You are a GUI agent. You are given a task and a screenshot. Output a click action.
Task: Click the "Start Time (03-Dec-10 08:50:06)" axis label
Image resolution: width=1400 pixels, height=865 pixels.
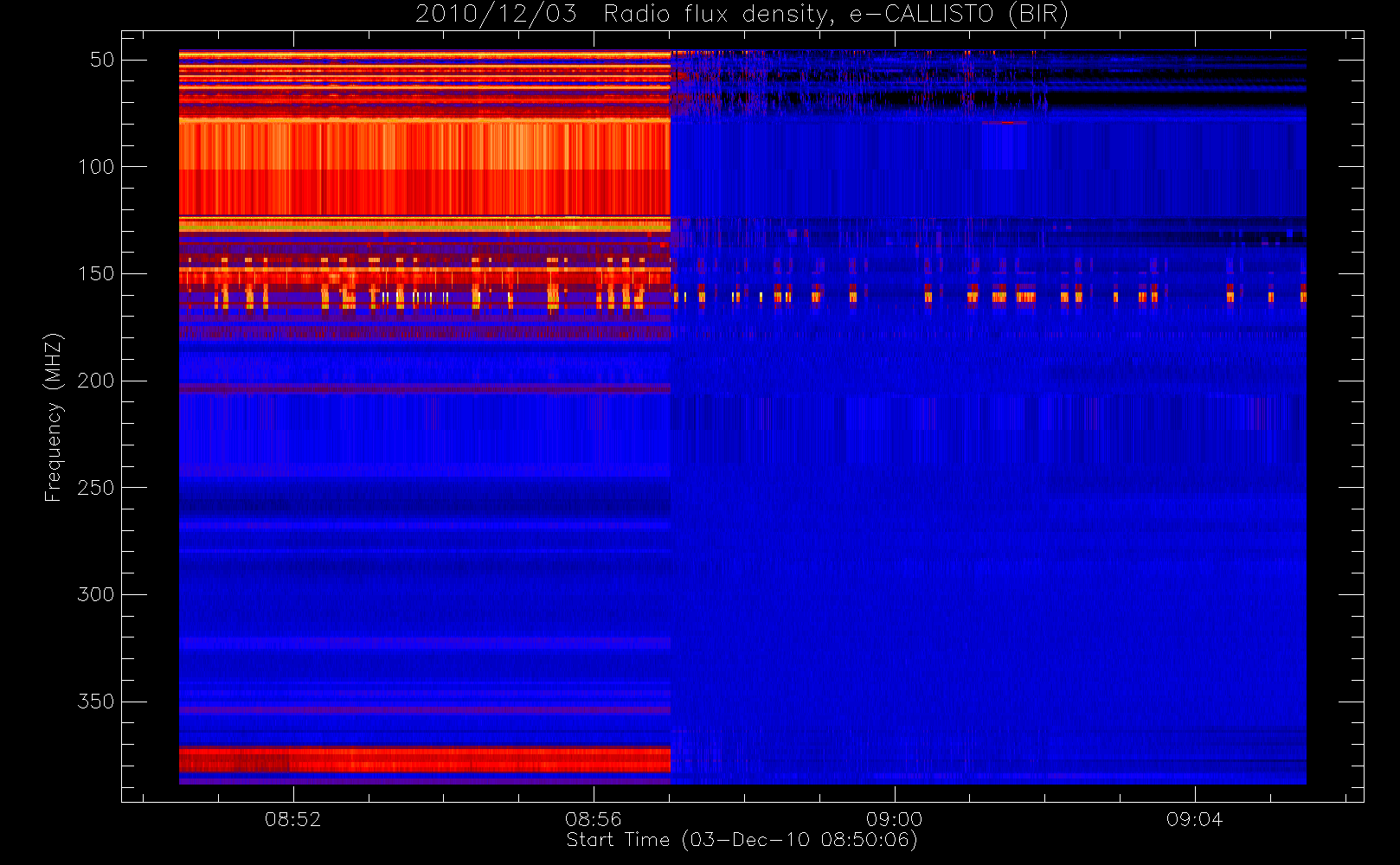(x=742, y=840)
